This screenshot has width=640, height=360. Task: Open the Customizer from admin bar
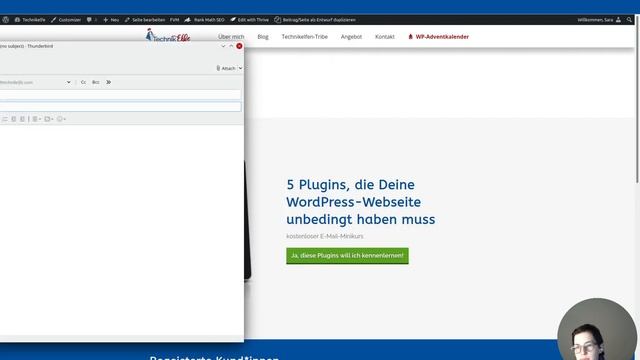coord(66,20)
